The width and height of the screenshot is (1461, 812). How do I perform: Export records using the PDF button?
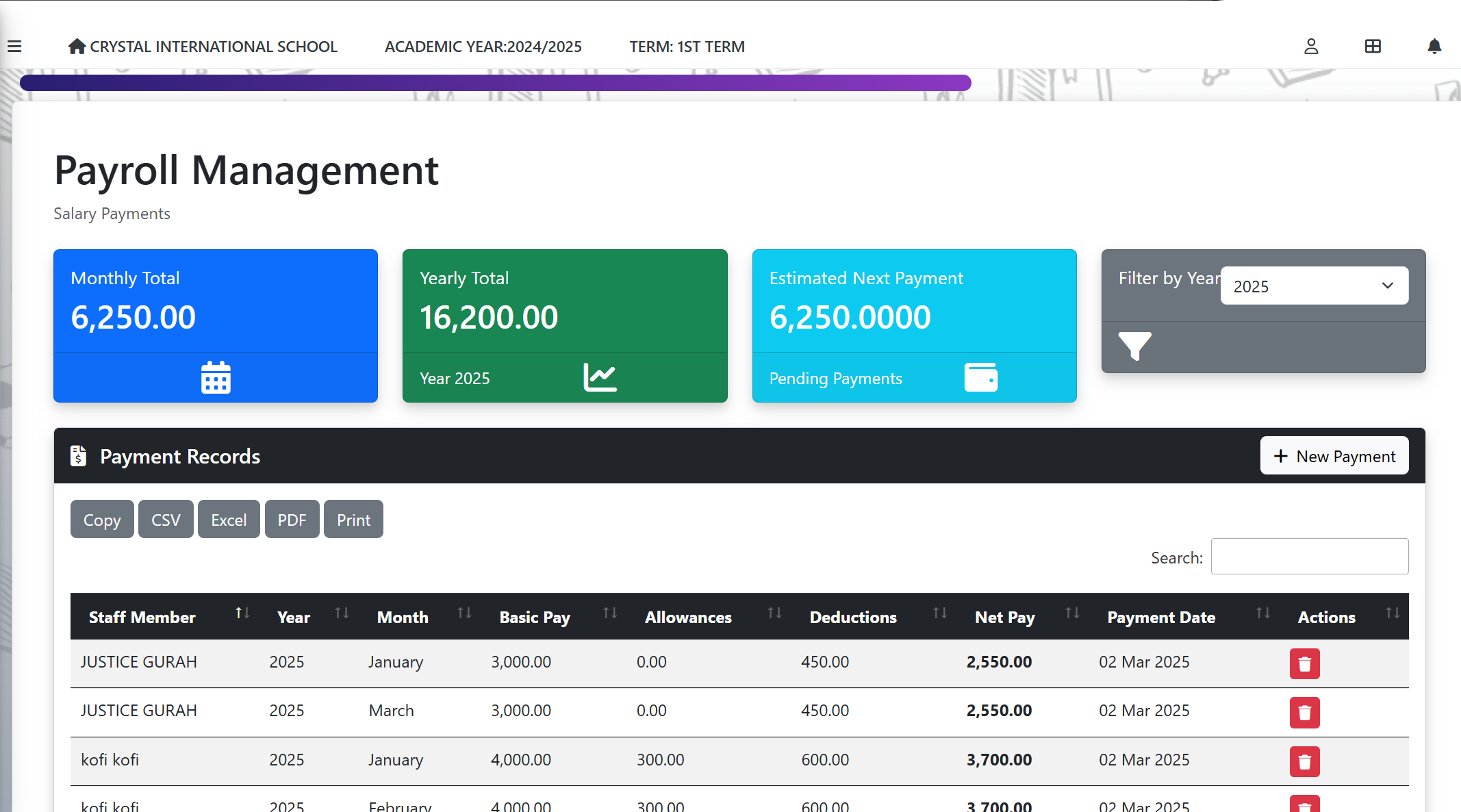pos(292,520)
